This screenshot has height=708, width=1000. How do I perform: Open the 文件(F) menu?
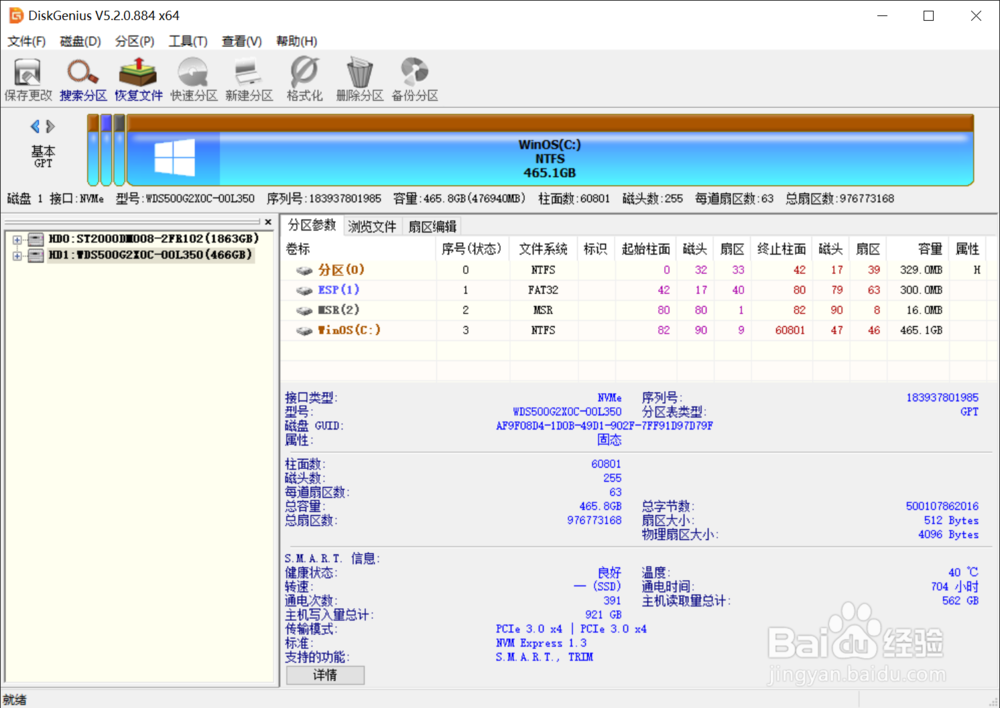tap(26, 41)
